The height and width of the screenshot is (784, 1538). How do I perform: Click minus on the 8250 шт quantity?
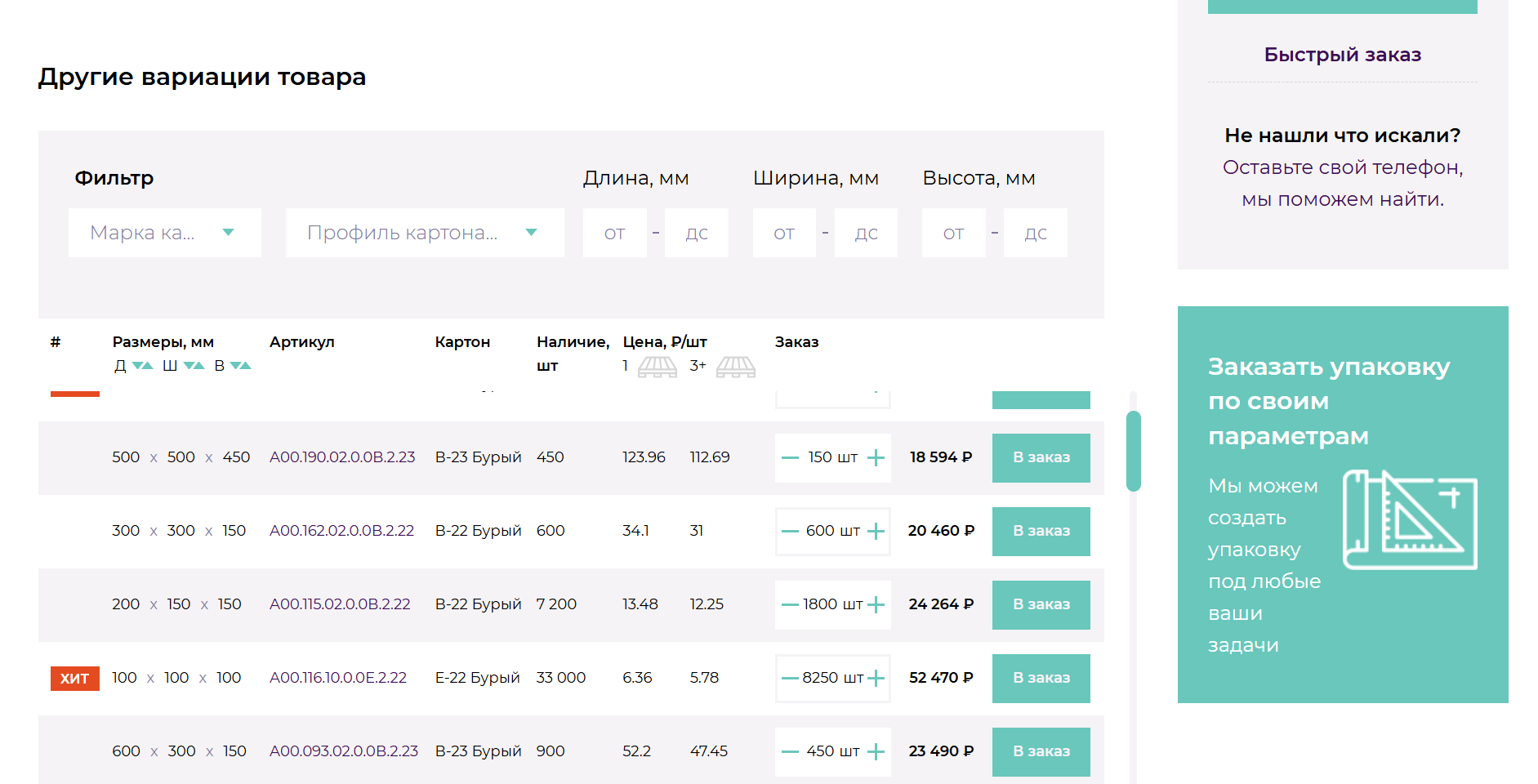[790, 679]
